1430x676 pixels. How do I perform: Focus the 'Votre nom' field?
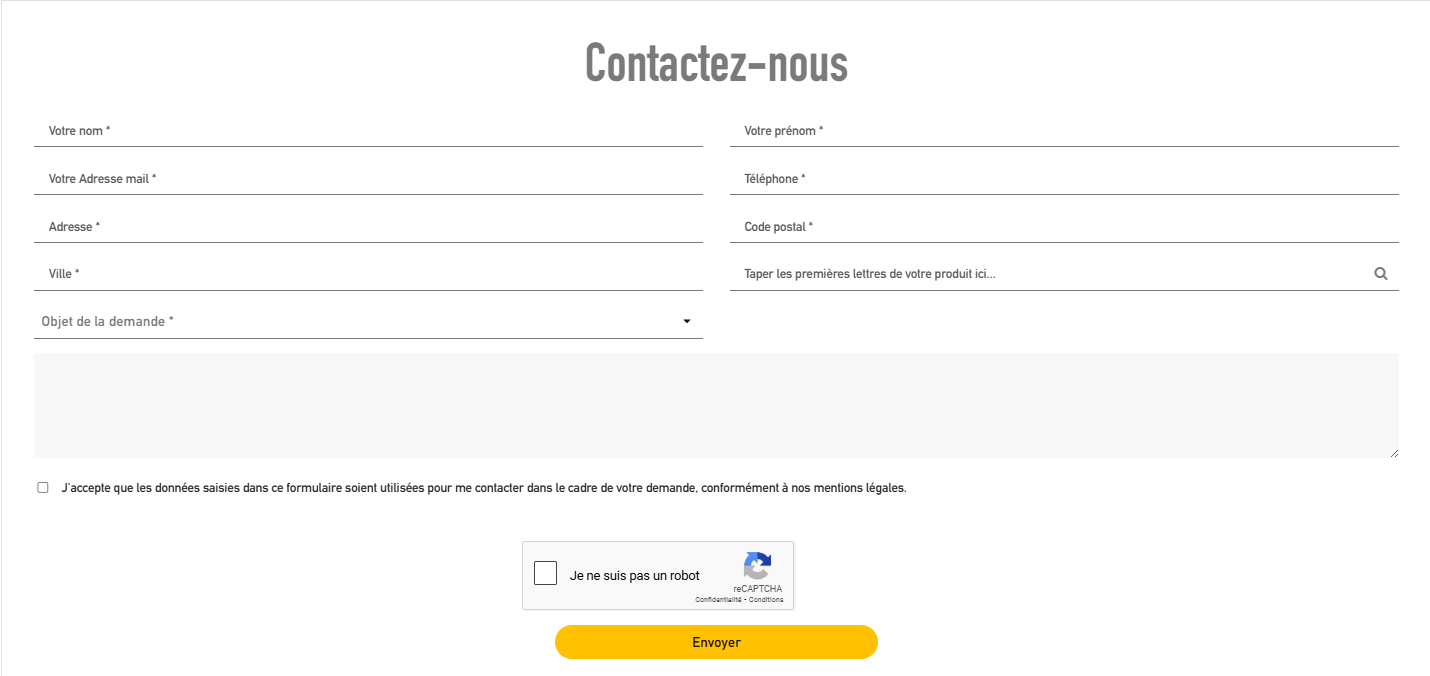pyautogui.click(x=368, y=131)
